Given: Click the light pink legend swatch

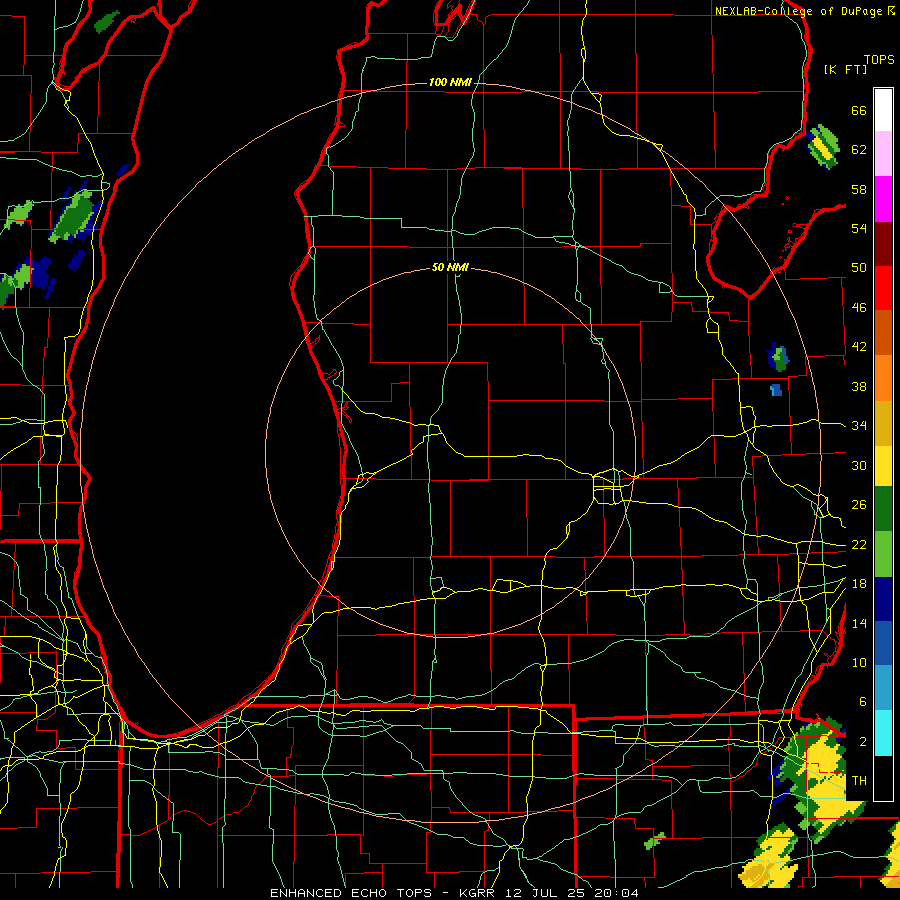Looking at the screenshot, I should [883, 154].
